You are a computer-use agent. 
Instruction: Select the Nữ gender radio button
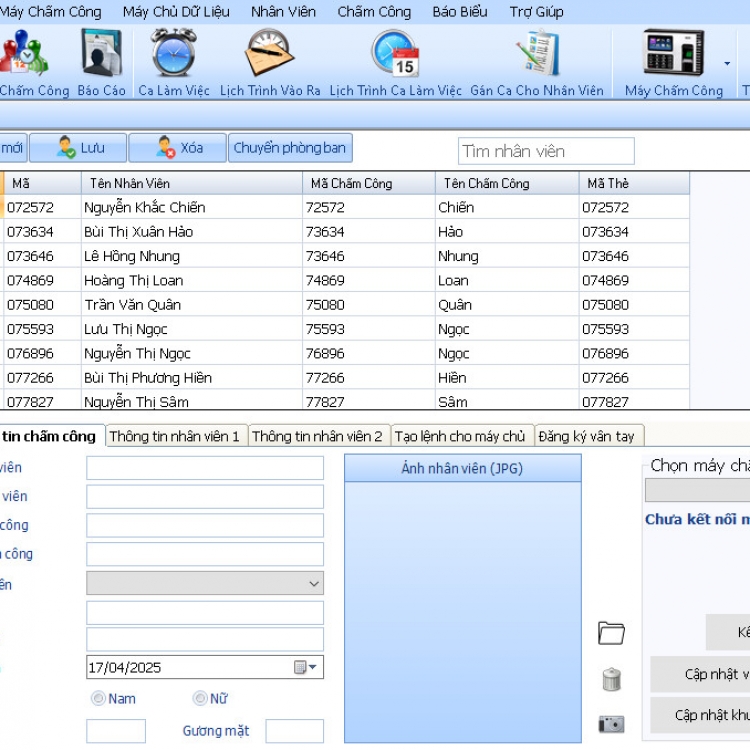click(200, 698)
